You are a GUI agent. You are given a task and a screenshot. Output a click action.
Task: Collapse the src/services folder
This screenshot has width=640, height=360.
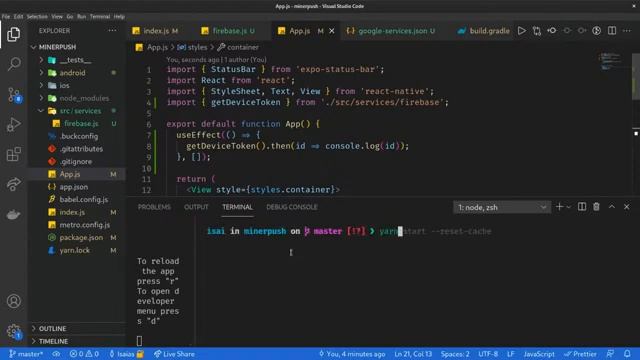(x=41, y=111)
